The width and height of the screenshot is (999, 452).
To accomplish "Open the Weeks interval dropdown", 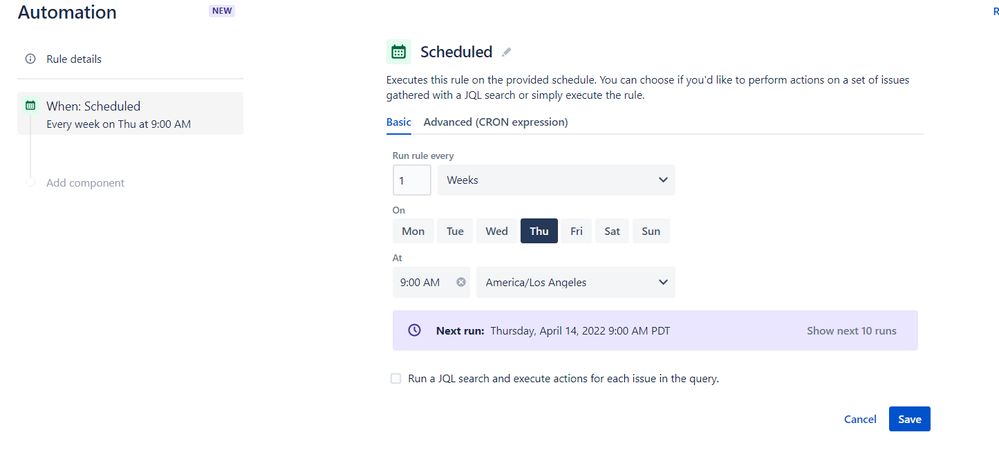I will [x=556, y=180].
